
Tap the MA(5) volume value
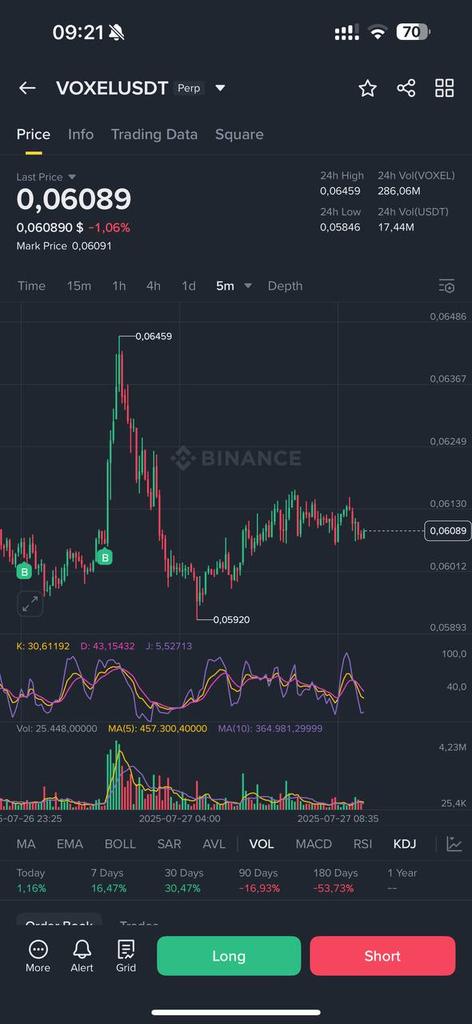pyautogui.click(x=157, y=728)
